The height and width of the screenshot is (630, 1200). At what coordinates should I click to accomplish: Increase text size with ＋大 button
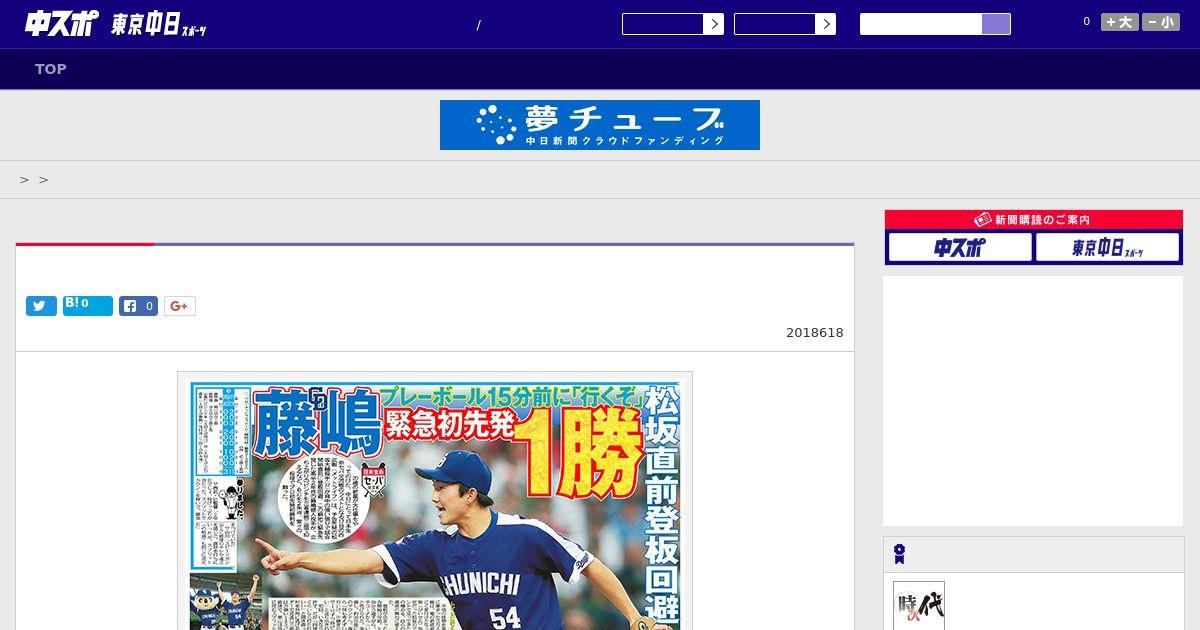pyautogui.click(x=1120, y=22)
